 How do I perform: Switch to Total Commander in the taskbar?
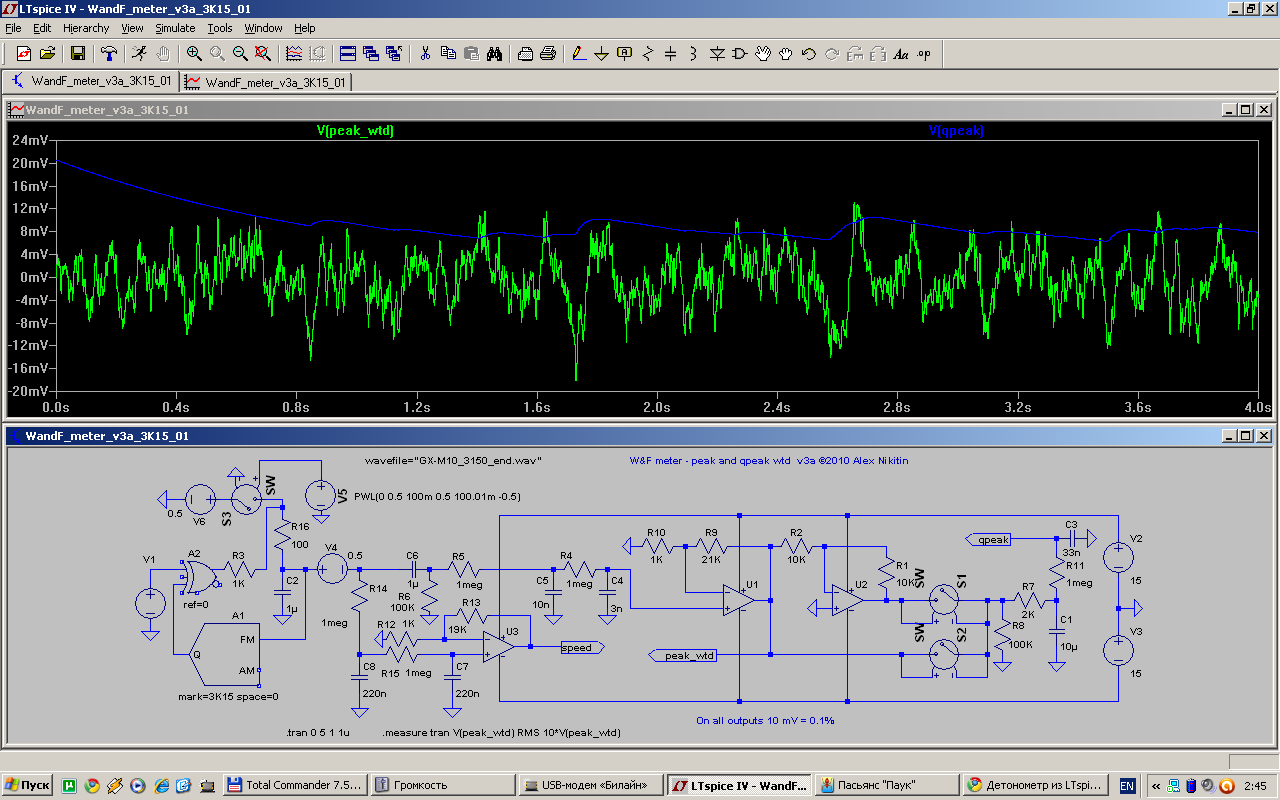point(294,786)
